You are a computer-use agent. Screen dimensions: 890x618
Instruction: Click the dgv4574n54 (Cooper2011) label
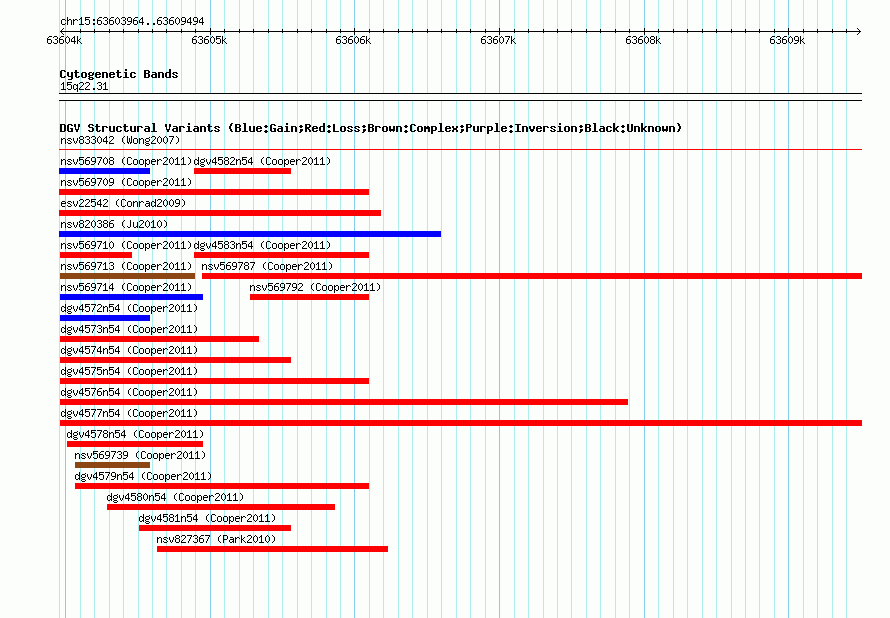[x=129, y=350]
